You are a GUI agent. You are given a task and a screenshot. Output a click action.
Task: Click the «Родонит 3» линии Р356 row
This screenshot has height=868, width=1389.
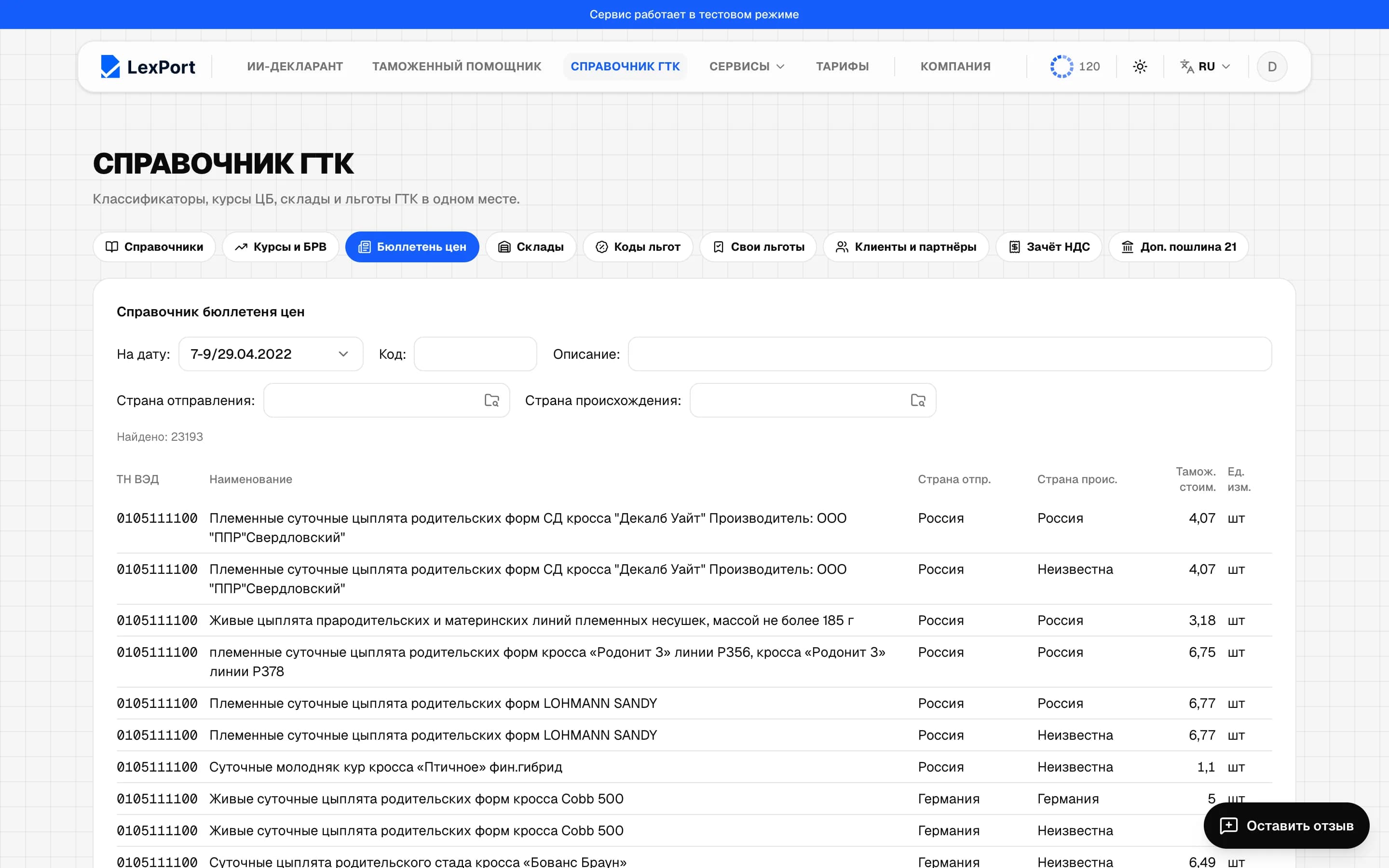(694, 662)
